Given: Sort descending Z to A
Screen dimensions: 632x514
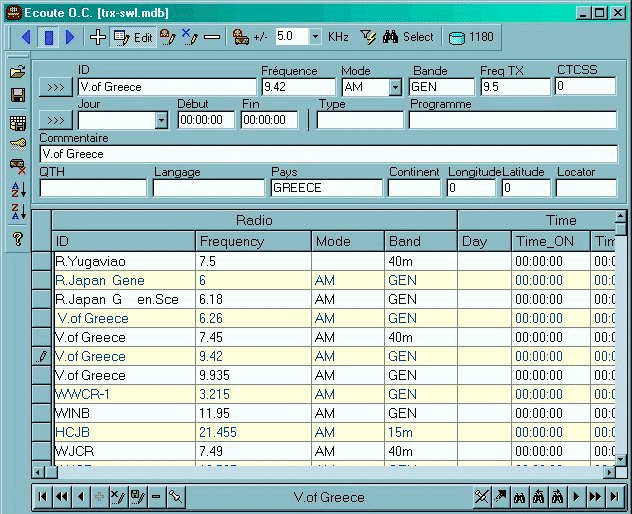Looking at the screenshot, I should (19, 212).
